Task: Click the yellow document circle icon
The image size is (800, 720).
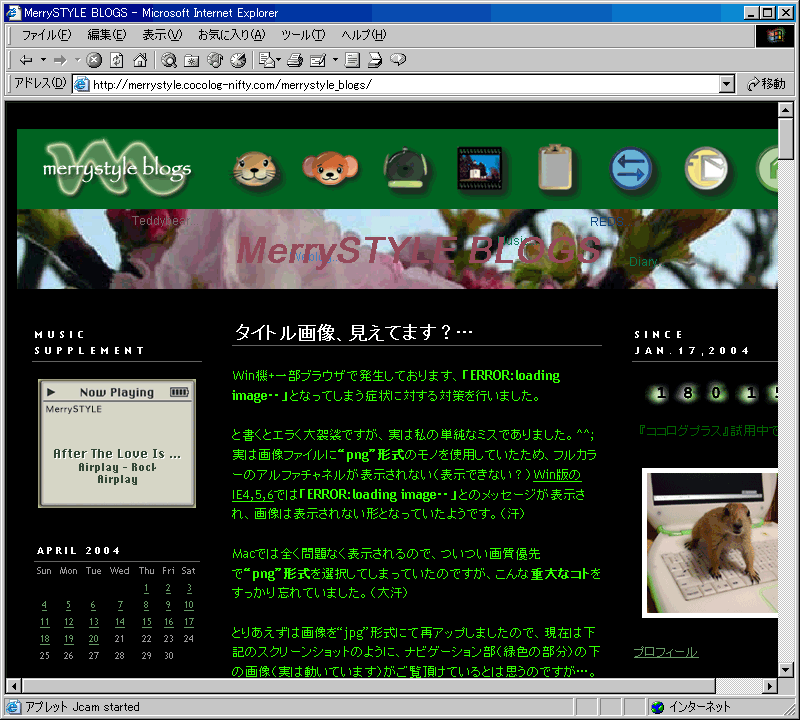Action: (x=706, y=168)
